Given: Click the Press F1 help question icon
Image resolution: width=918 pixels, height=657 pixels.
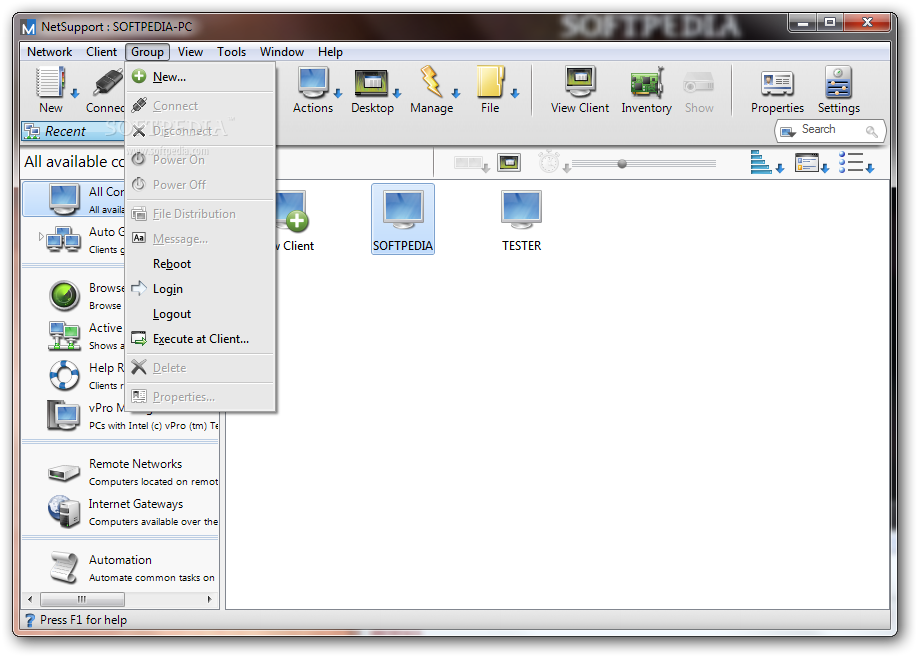Looking at the screenshot, I should click(30, 620).
